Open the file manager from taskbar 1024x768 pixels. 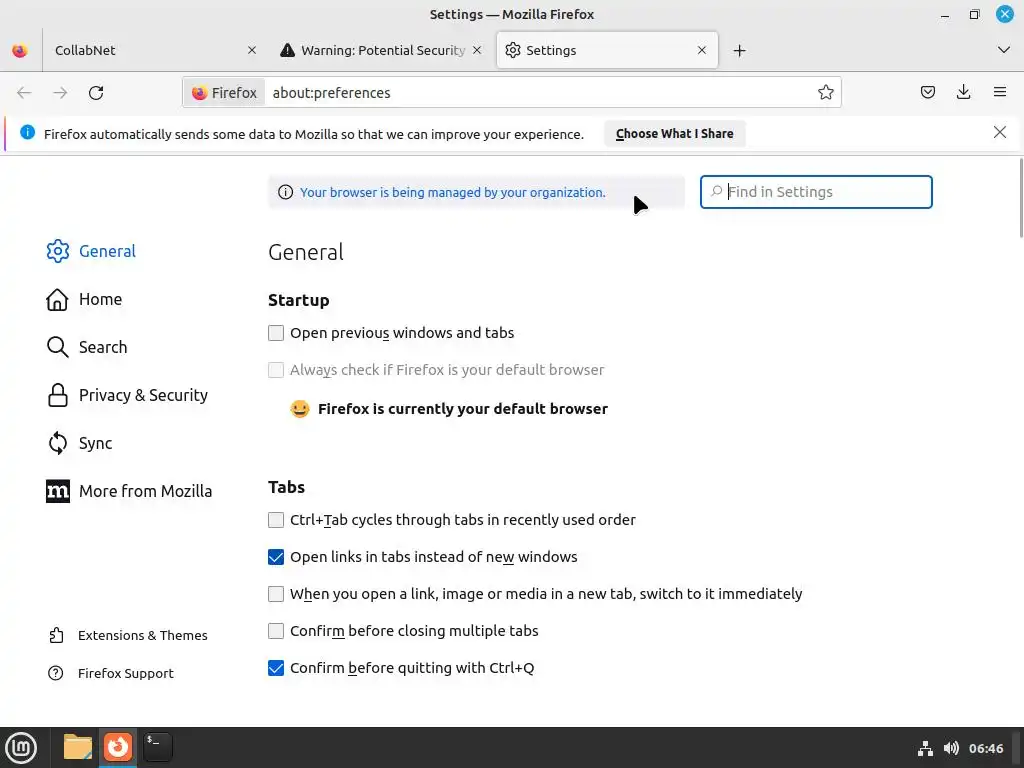78,747
